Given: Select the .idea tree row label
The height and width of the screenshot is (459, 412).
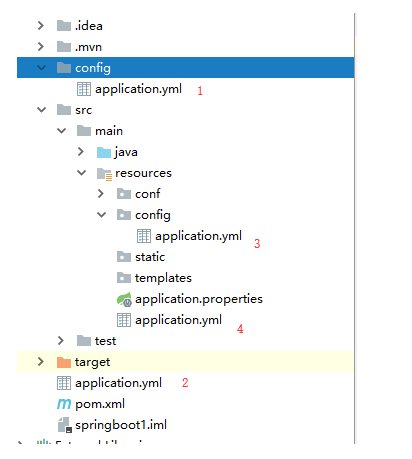Looking at the screenshot, I should [x=89, y=26].
